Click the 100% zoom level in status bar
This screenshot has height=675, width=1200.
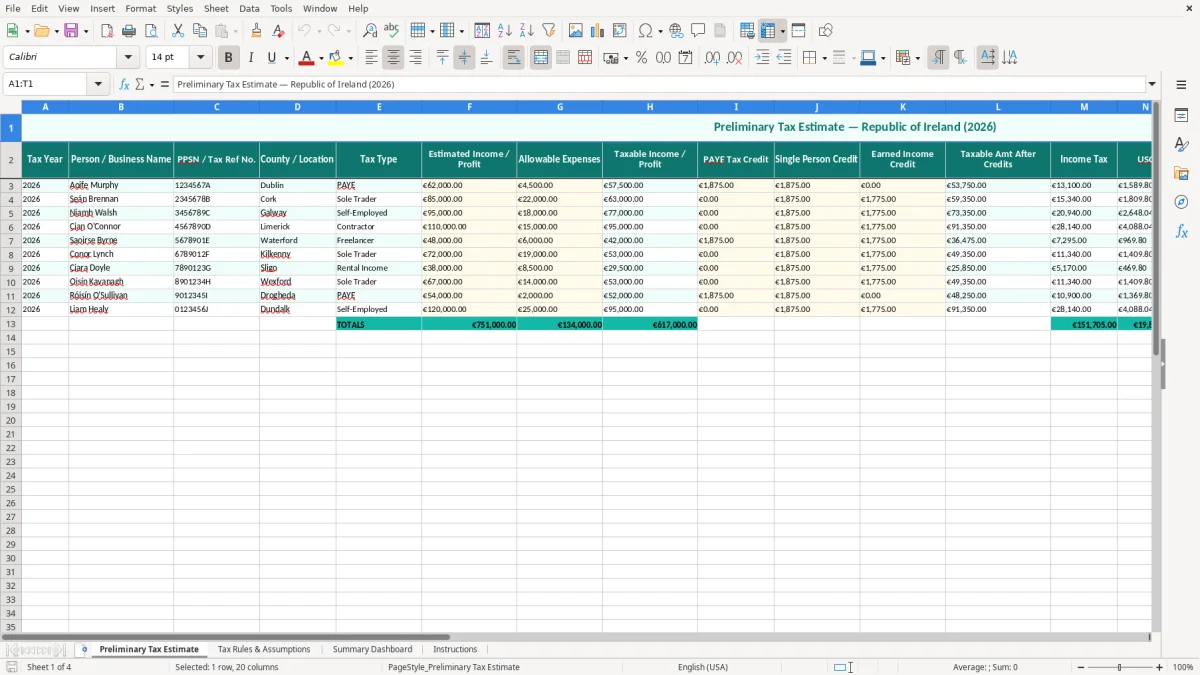pyautogui.click(x=1183, y=667)
